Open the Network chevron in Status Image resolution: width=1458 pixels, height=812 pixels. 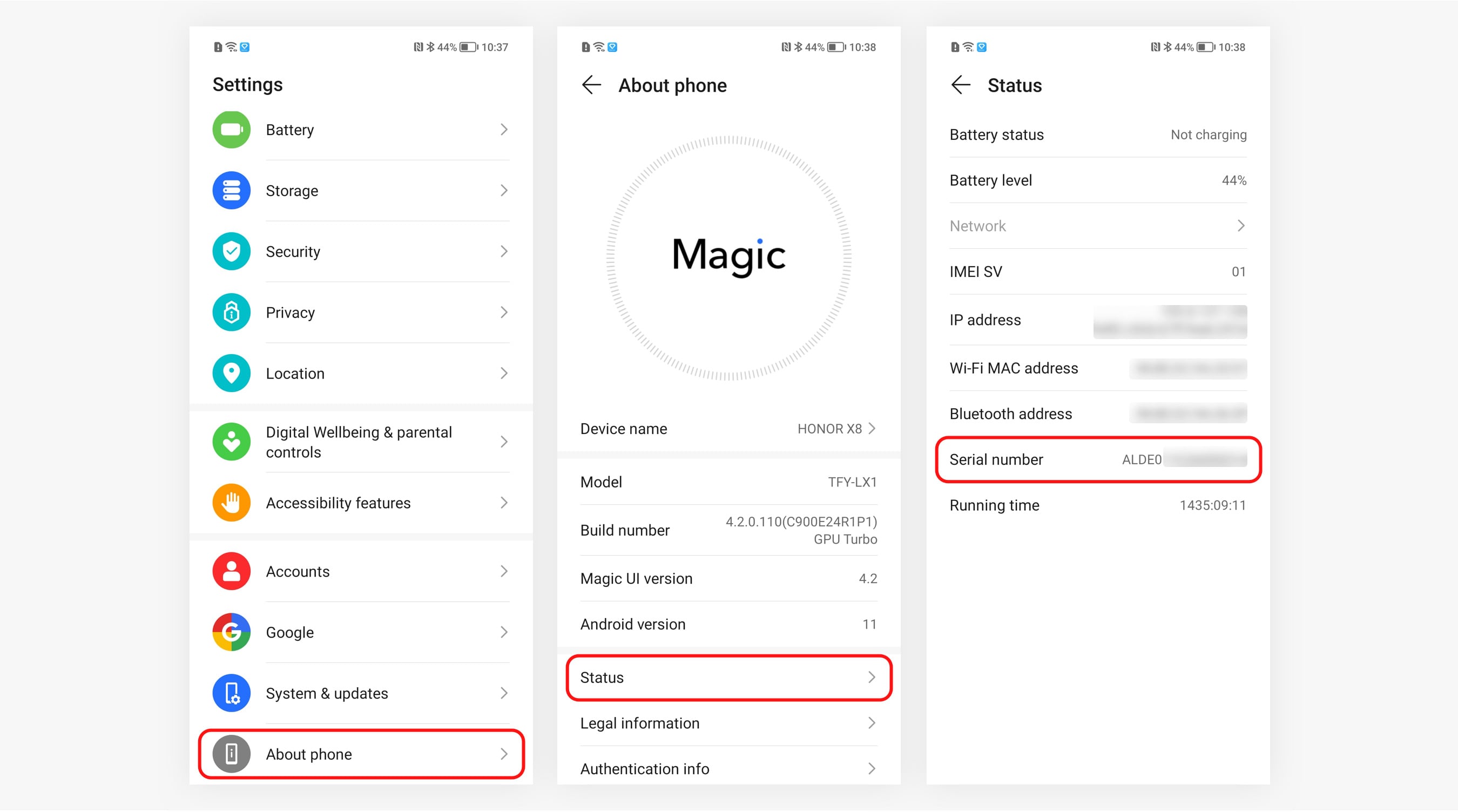pyautogui.click(x=1241, y=226)
